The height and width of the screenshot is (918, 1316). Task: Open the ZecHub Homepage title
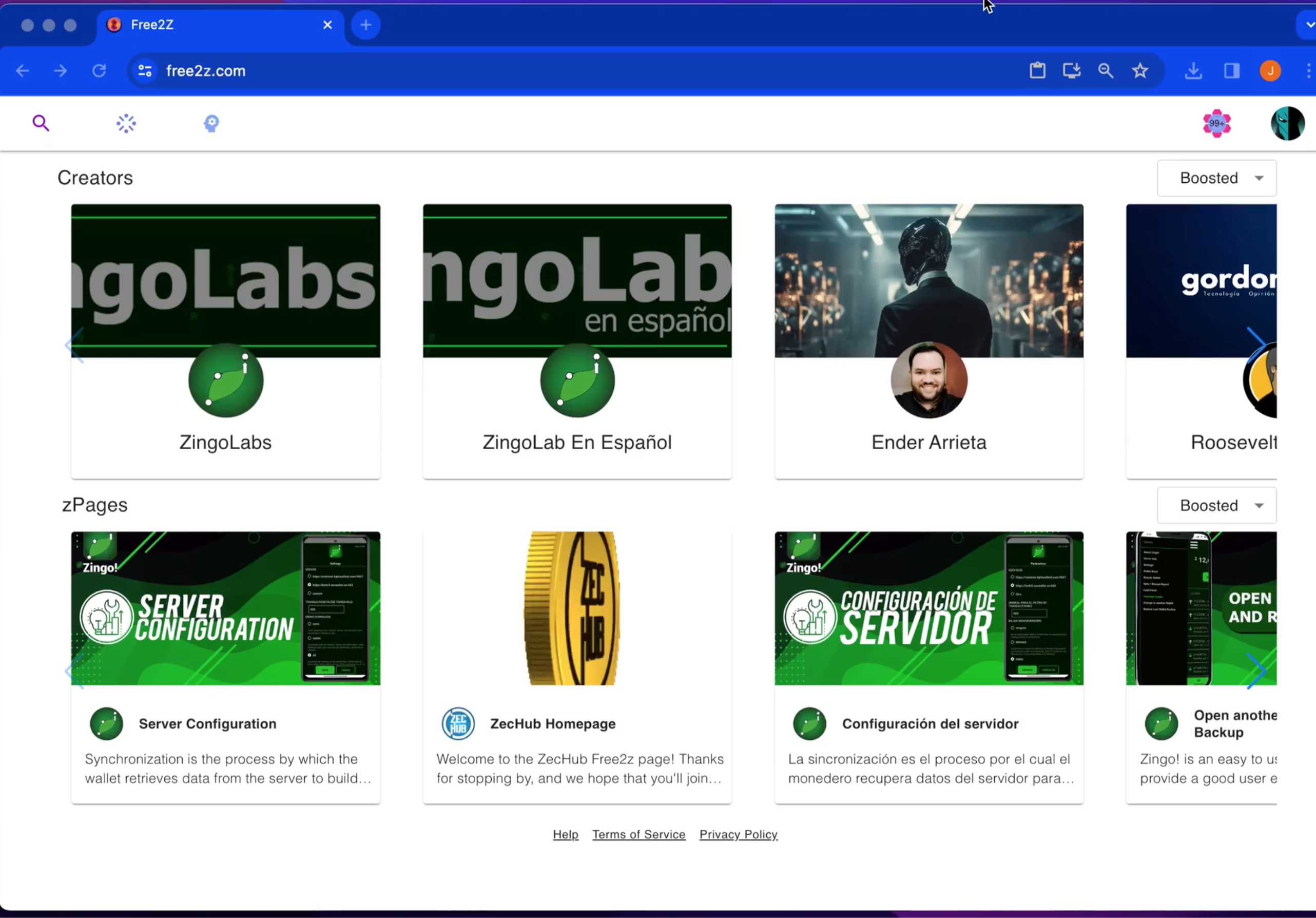[x=553, y=723]
